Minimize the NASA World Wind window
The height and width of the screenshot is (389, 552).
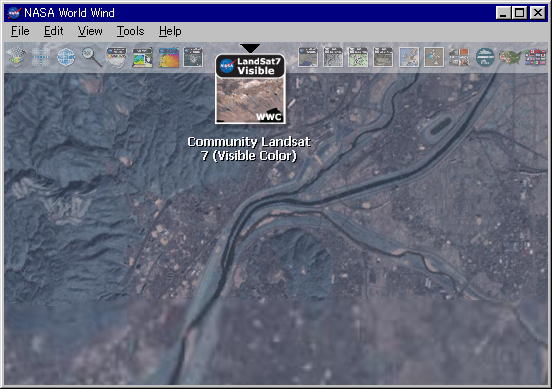point(503,13)
